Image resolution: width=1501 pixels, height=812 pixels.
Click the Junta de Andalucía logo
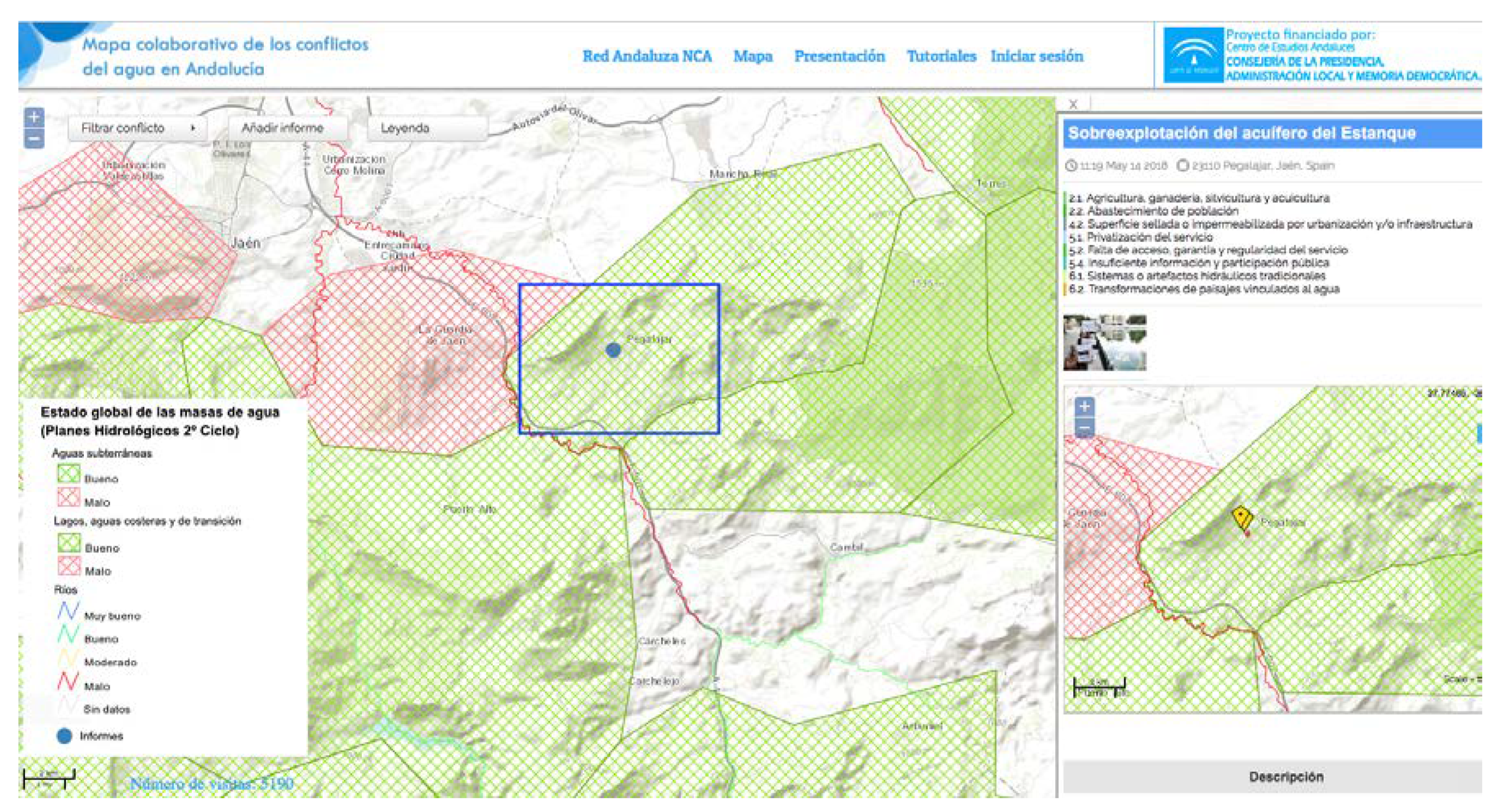coord(1193,55)
